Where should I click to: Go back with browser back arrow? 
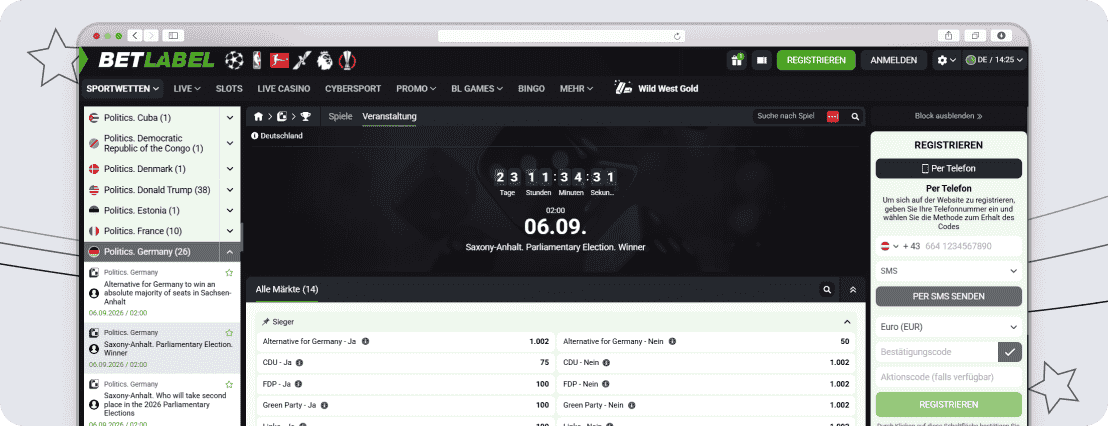coord(134,35)
